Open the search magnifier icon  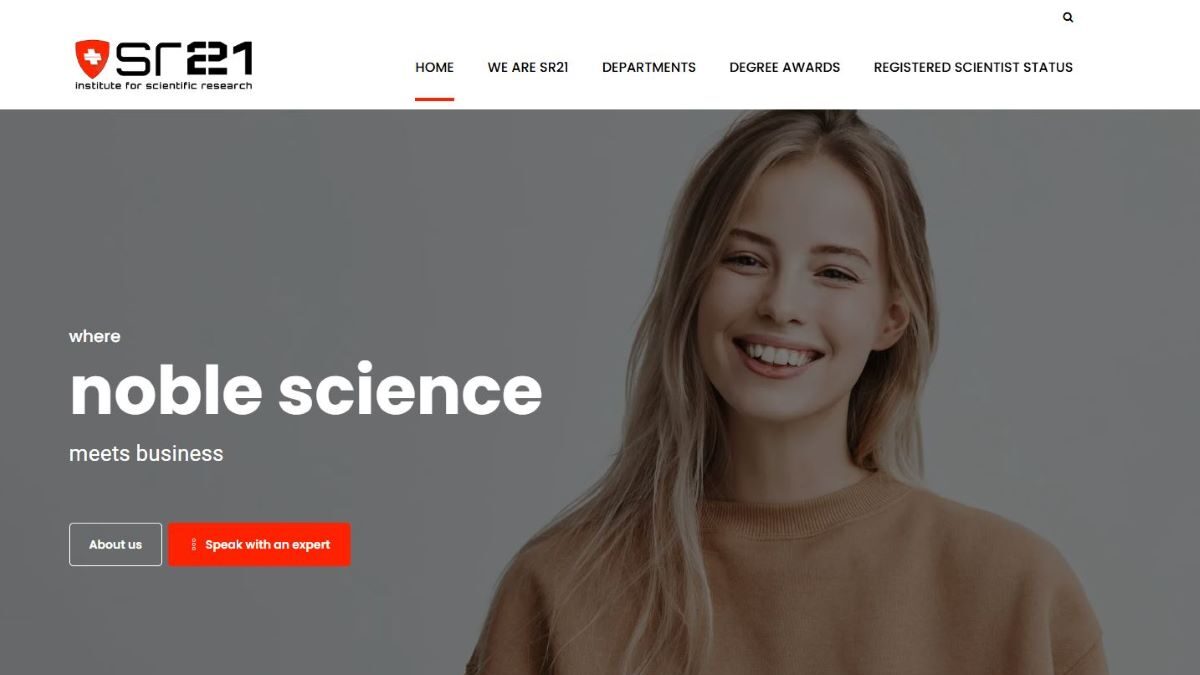click(x=1068, y=17)
